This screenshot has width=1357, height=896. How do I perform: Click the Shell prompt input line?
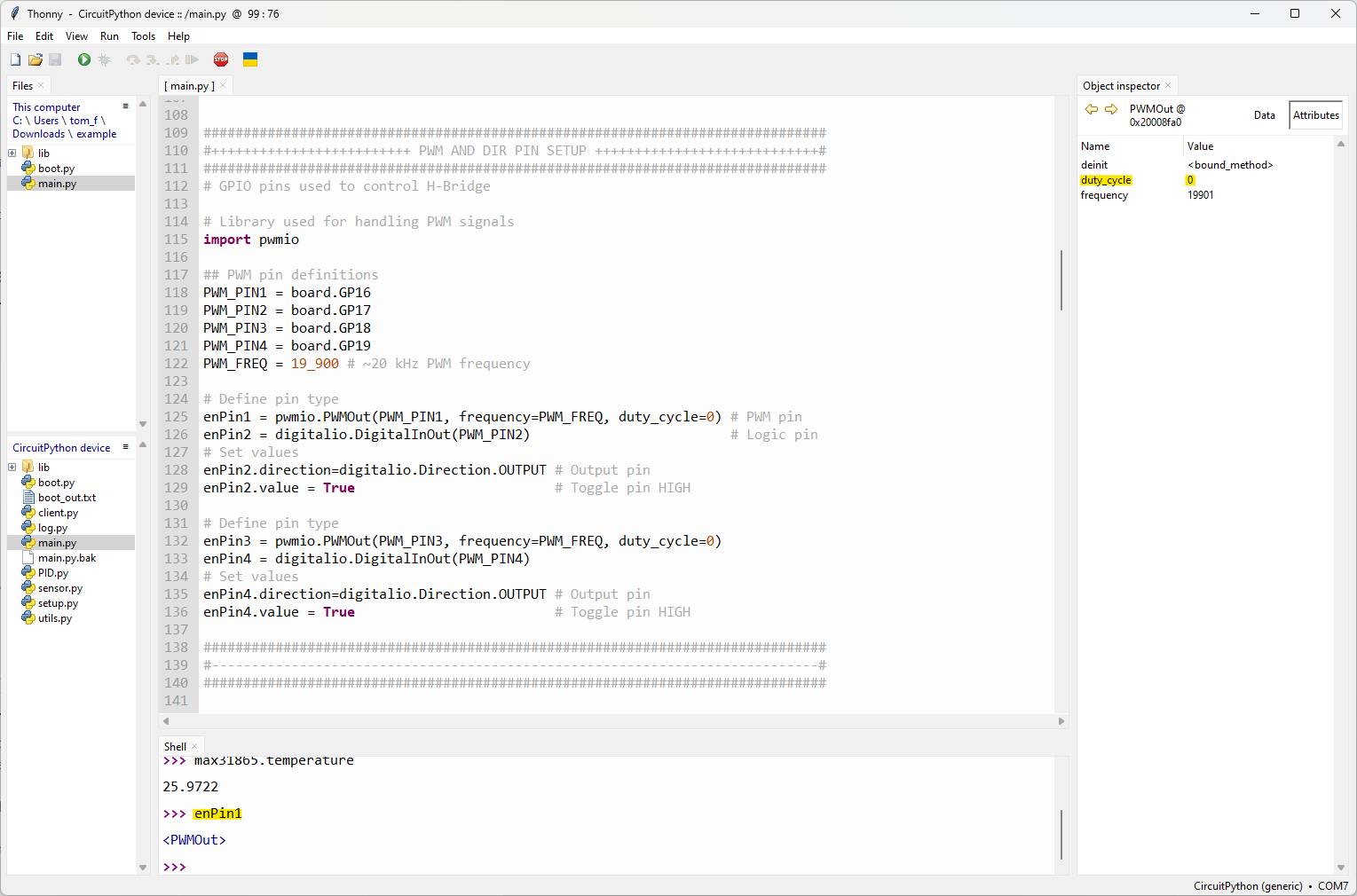tap(608, 867)
